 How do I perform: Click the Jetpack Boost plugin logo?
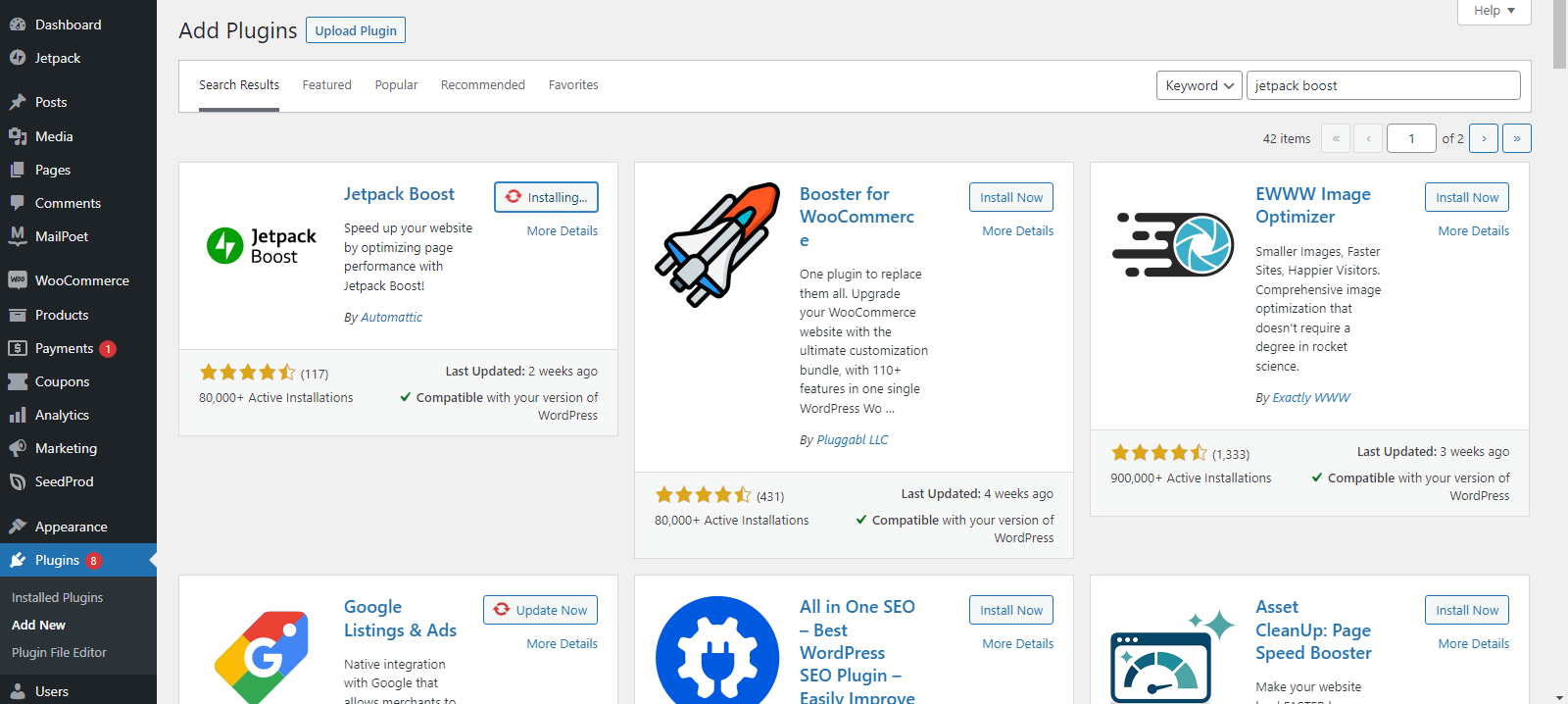pos(262,246)
